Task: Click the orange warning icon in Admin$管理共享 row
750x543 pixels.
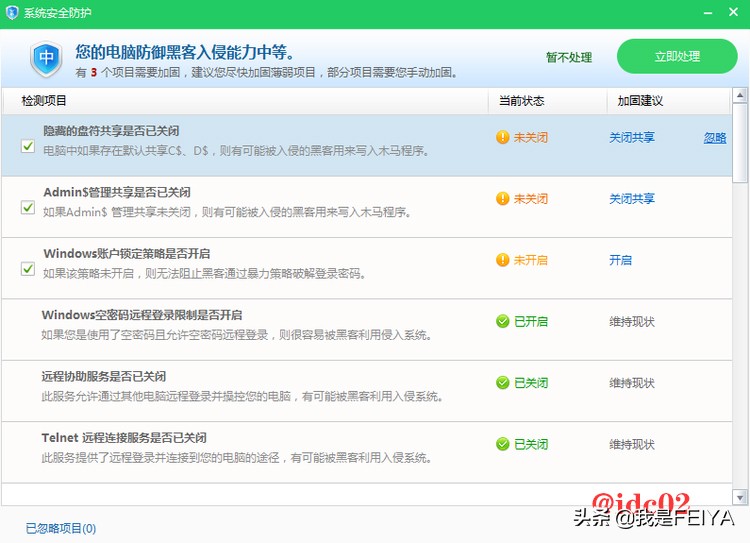Action: tap(502, 199)
